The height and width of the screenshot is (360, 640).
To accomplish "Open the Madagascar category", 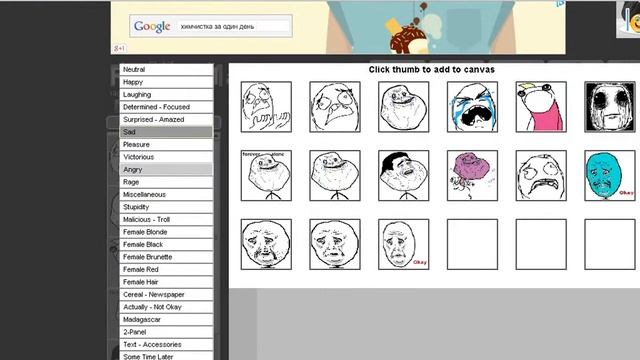I will click(166, 320).
